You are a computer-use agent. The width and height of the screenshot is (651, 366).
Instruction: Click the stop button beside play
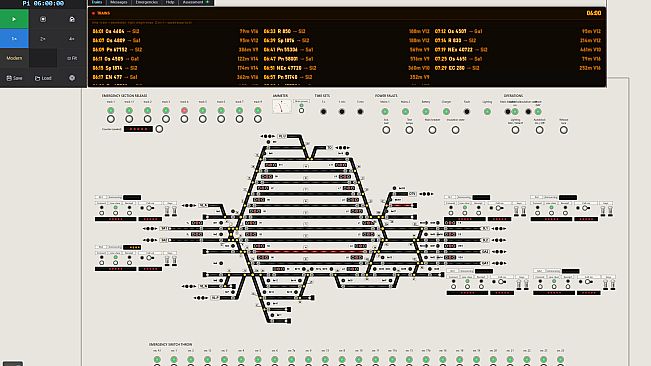[43, 19]
